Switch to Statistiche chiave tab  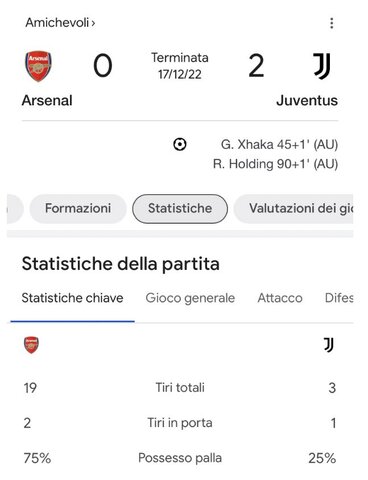[72, 298]
